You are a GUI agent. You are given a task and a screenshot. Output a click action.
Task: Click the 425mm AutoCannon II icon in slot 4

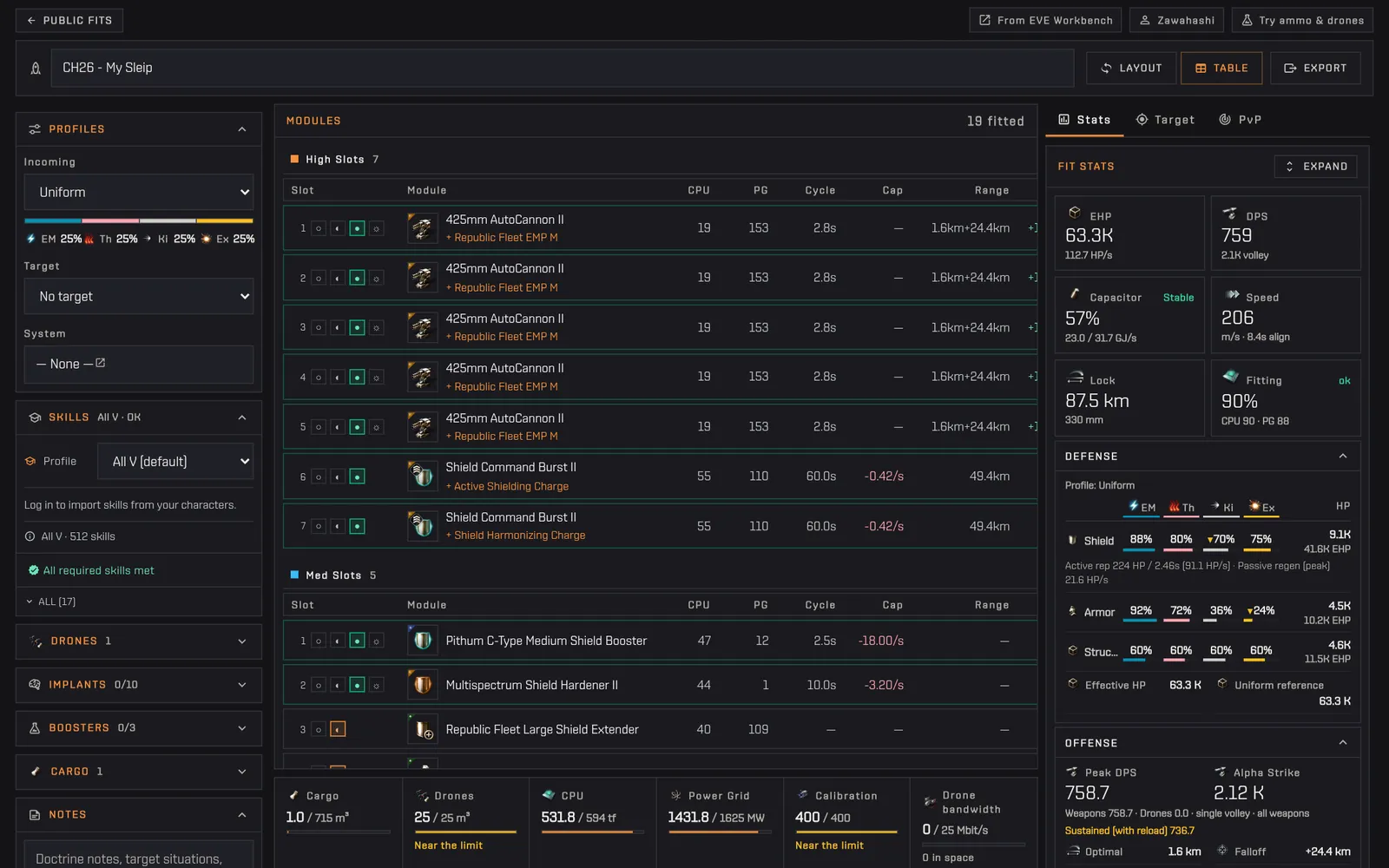[x=423, y=378]
